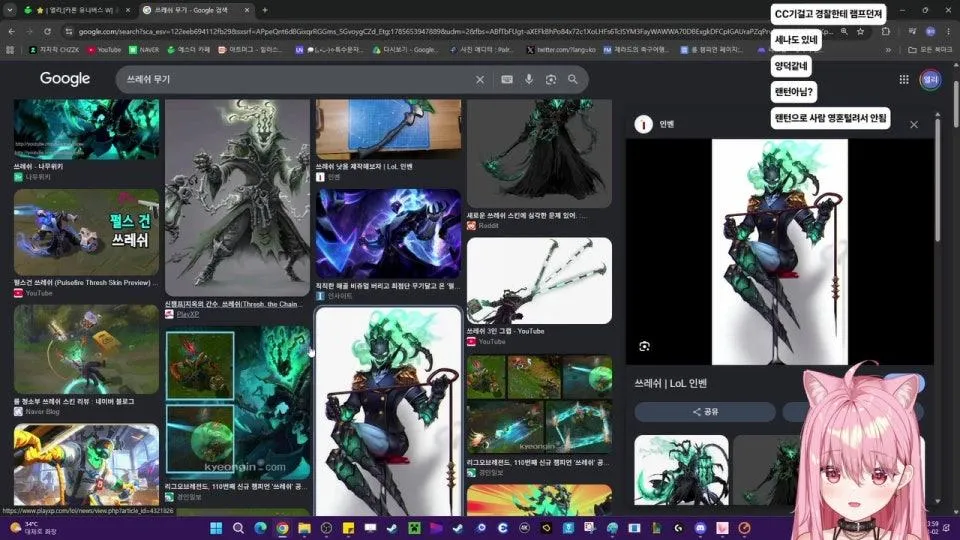Select the Google 검색 tab

[x=196, y=10]
